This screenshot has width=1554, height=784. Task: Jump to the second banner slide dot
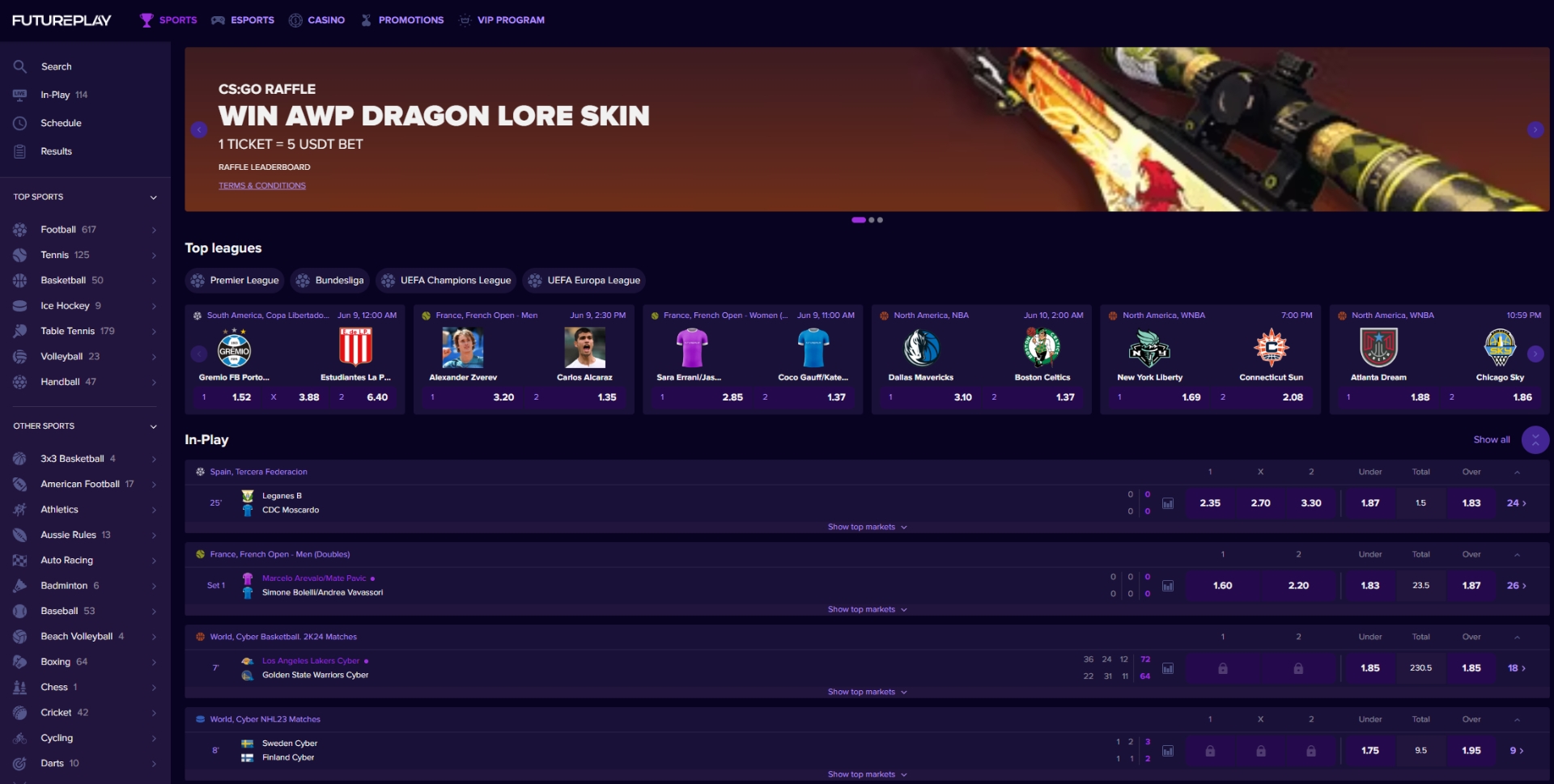871,220
